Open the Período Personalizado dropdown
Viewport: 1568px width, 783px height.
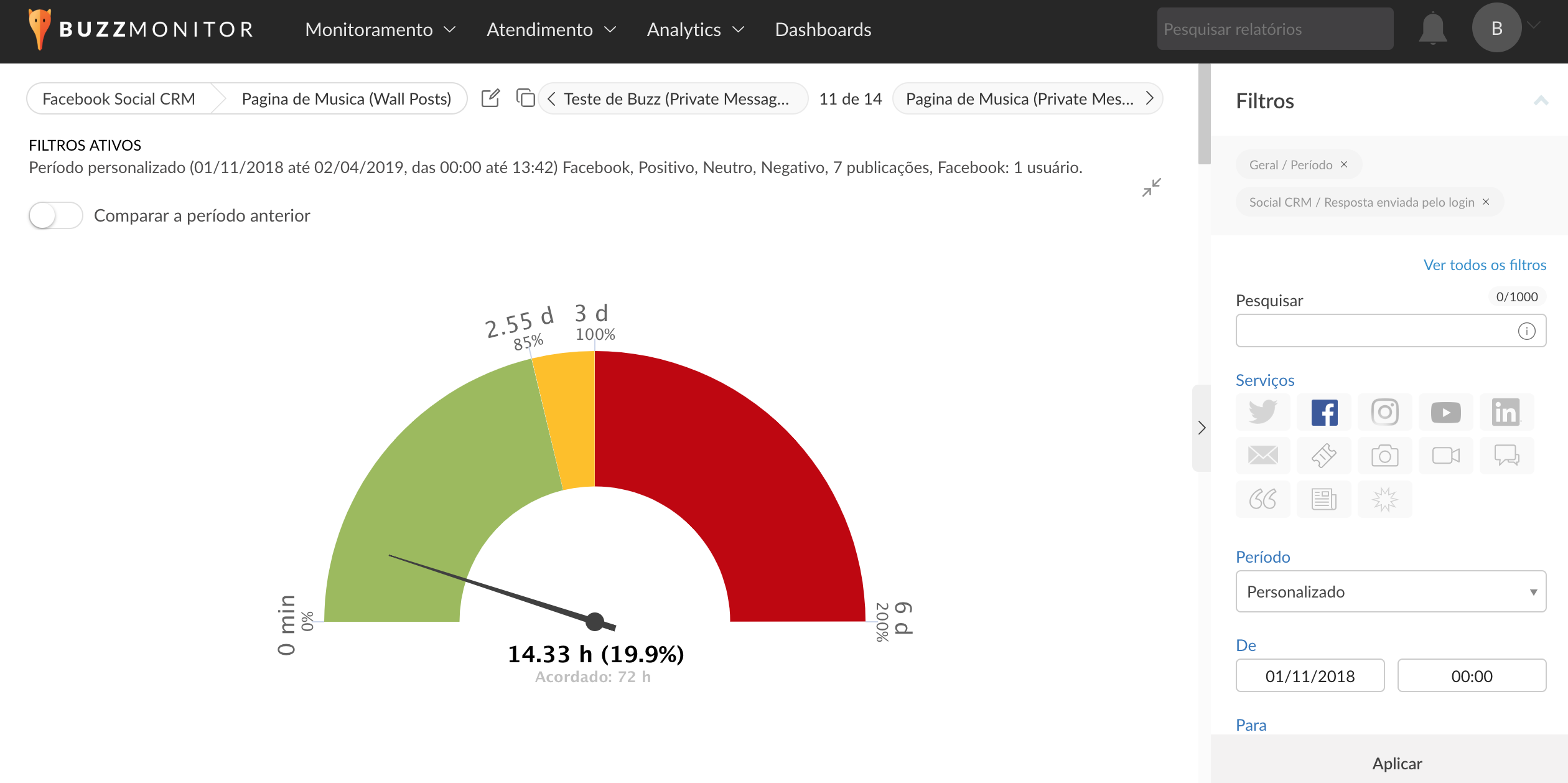1390,591
